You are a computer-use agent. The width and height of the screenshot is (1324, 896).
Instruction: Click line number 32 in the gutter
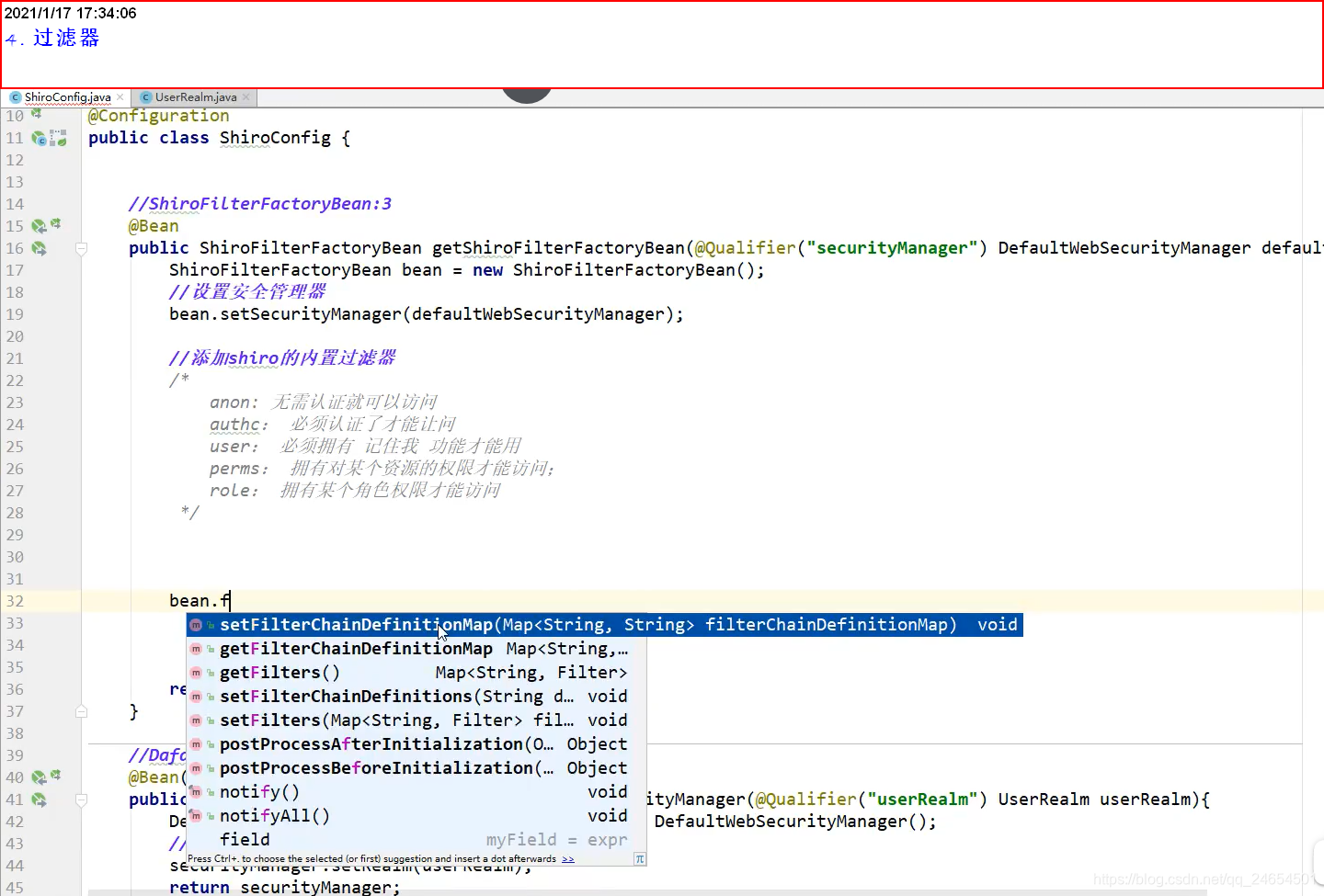(15, 601)
